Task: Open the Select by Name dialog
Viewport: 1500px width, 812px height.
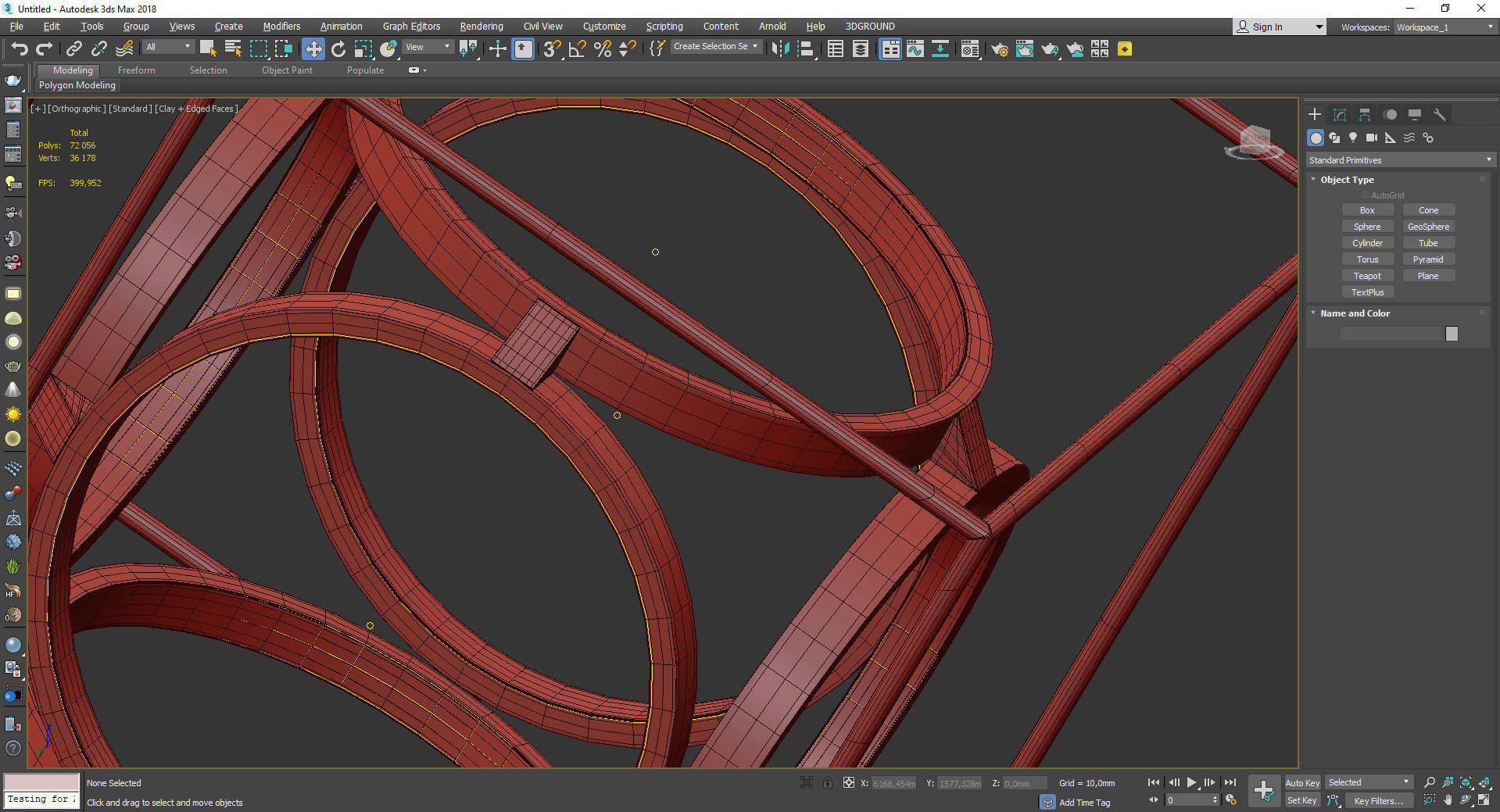Action: (x=233, y=49)
